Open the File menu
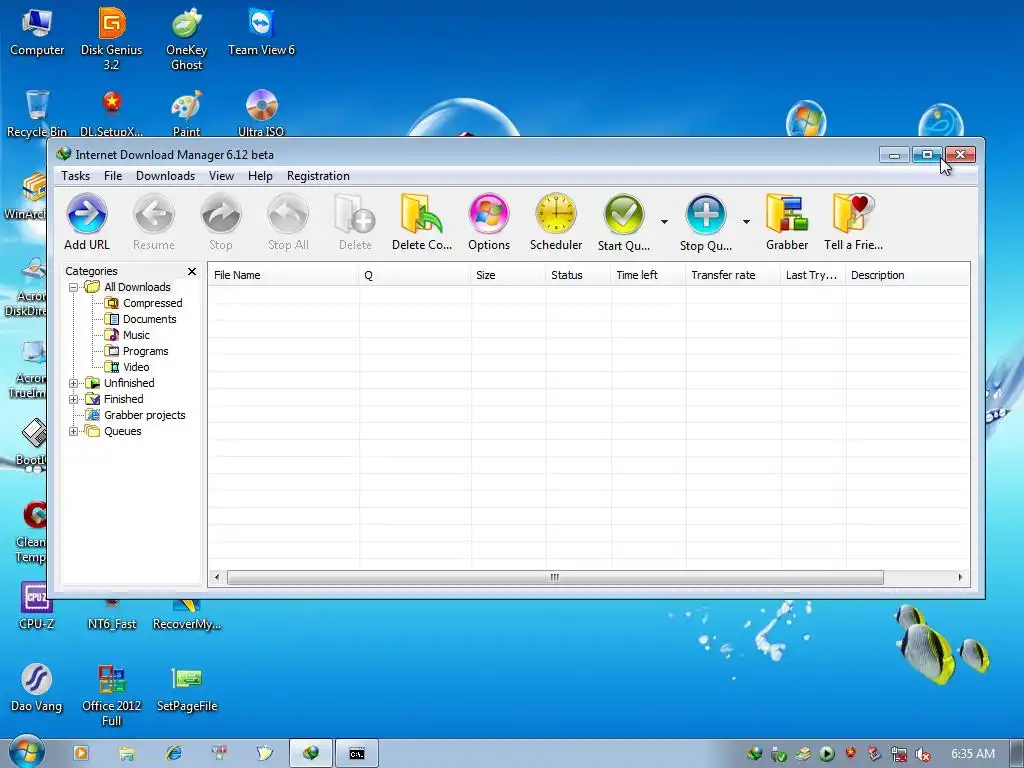The height and width of the screenshot is (768, 1024). tap(113, 176)
